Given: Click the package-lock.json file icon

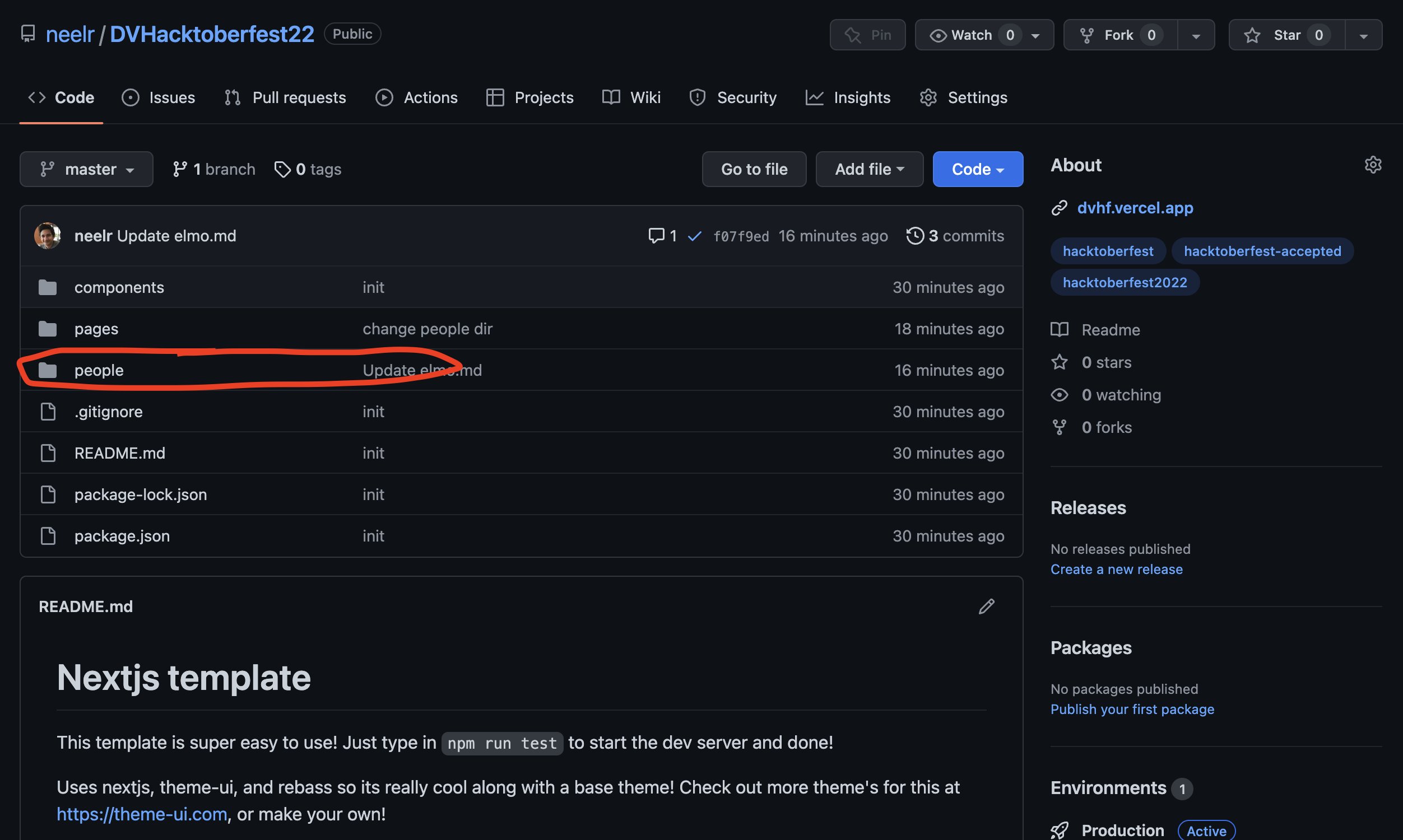Looking at the screenshot, I should pyautogui.click(x=48, y=494).
